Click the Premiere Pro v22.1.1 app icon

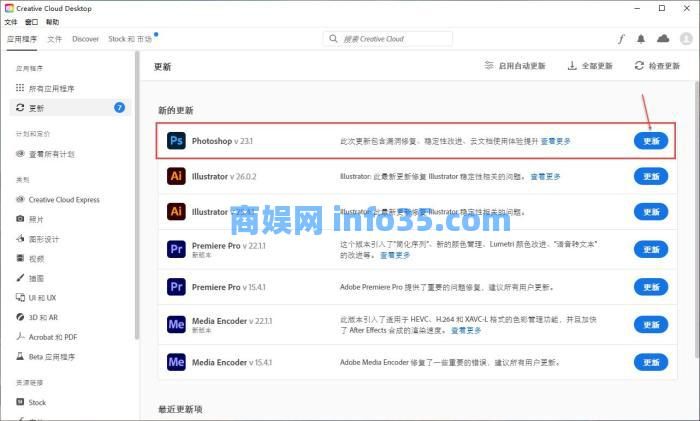(x=176, y=249)
